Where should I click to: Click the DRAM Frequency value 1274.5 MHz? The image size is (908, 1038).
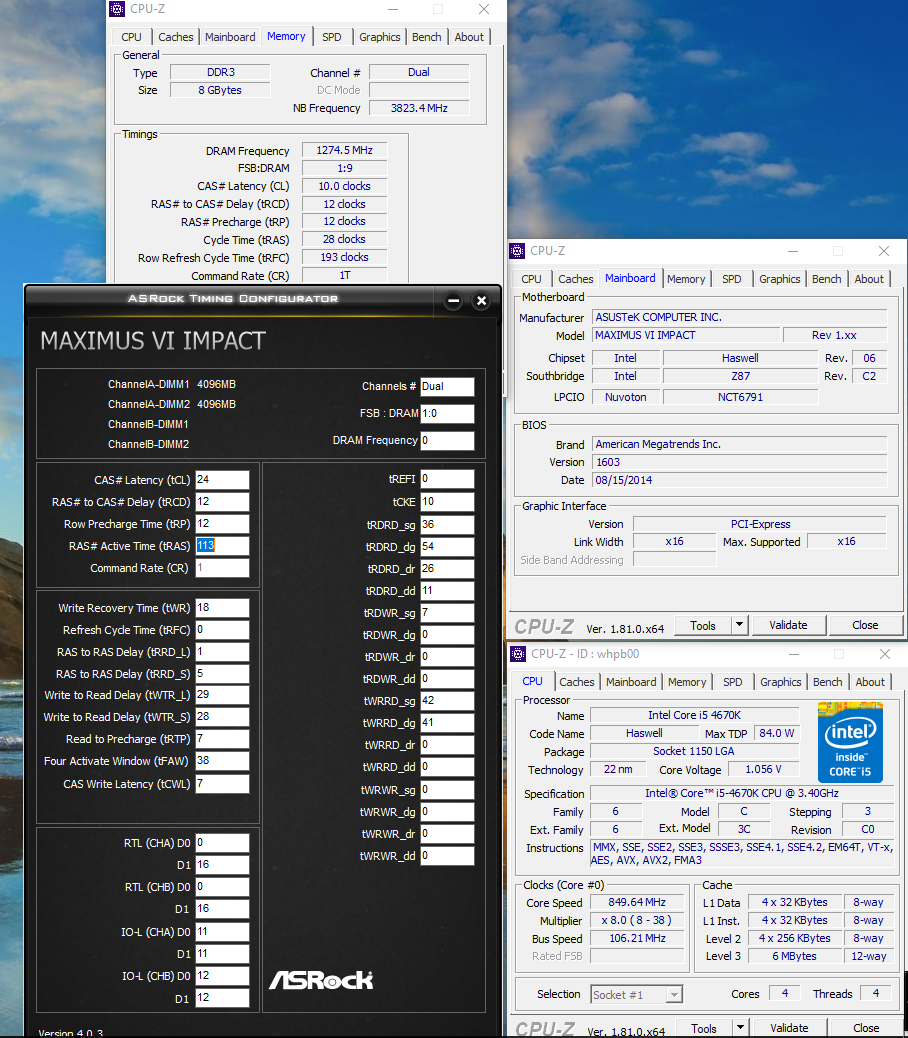click(344, 150)
